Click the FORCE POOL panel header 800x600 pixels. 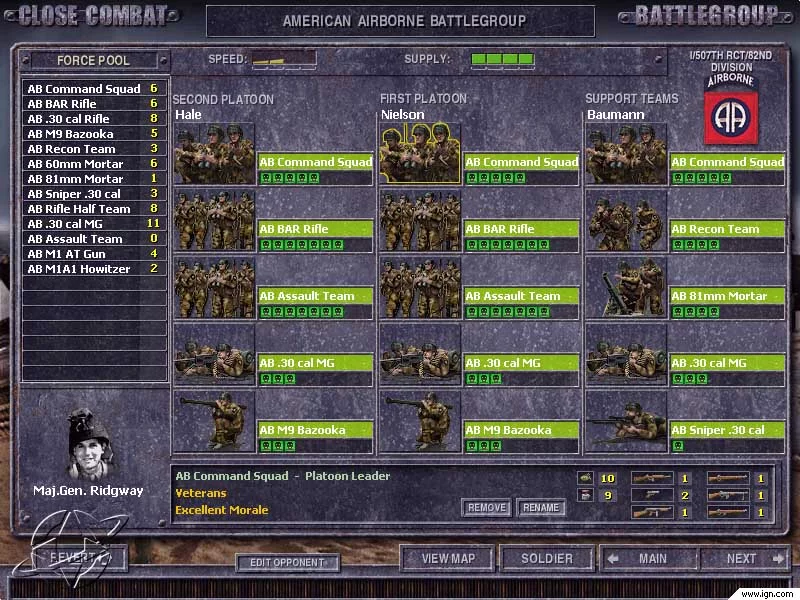pyautogui.click(x=93, y=60)
